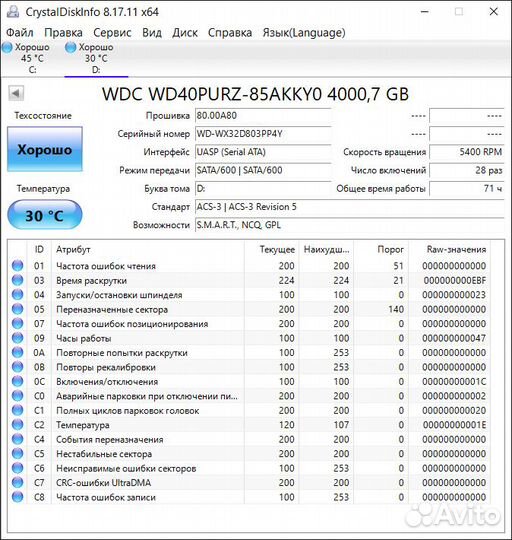Image resolution: width=512 pixels, height=540 pixels.
Task: Click the Интерфейс field UASP (Serial ATA)
Action: (263, 152)
